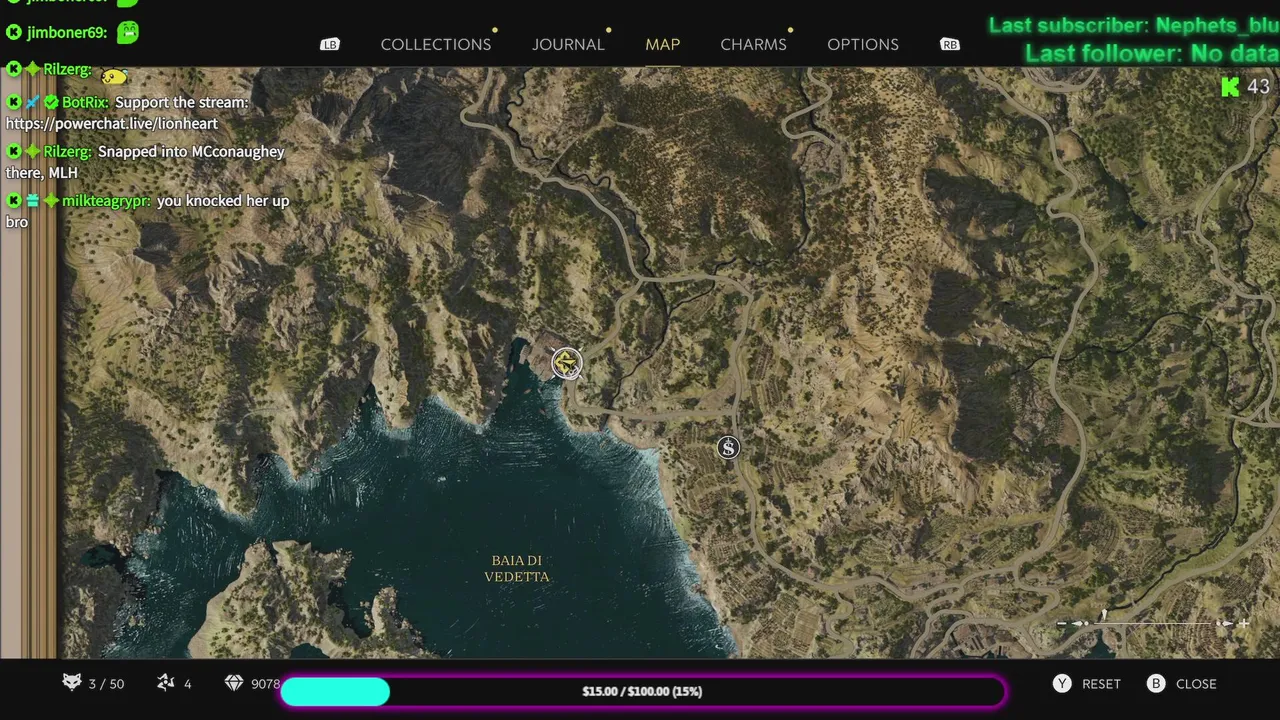Click the zoom in plus icon

pyautogui.click(x=1243, y=624)
